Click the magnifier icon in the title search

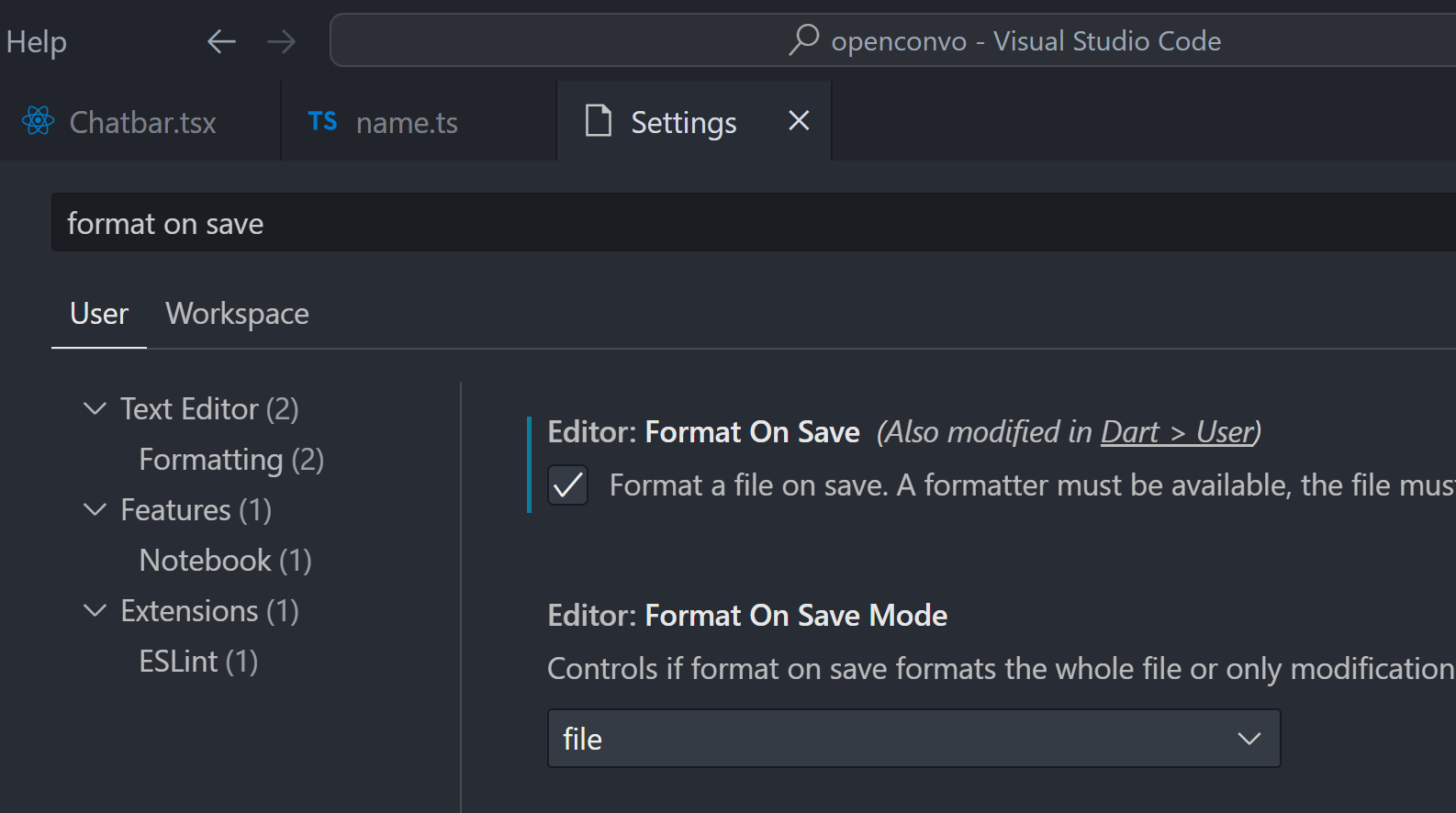coord(803,40)
